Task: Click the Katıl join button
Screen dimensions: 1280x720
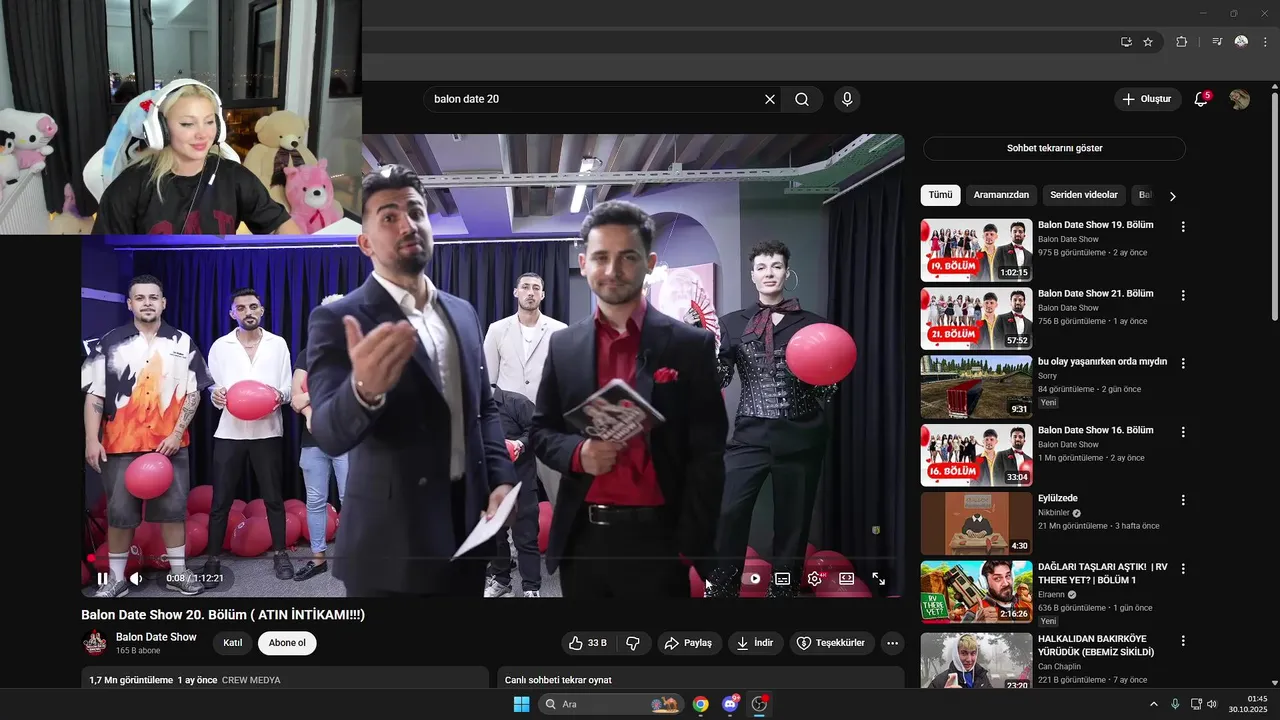Action: [233, 643]
